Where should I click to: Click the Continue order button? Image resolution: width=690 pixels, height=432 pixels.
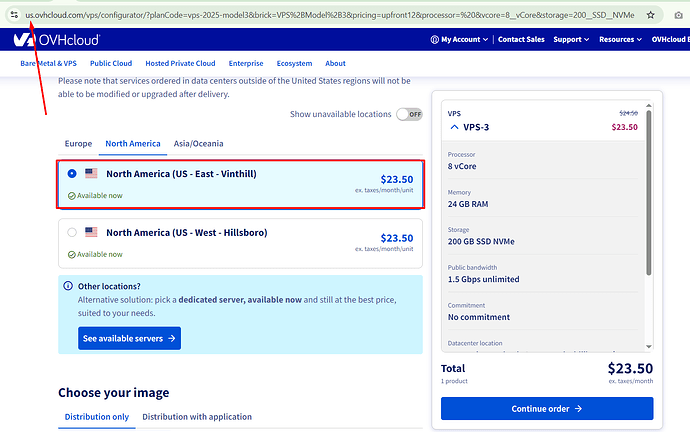[x=547, y=409]
